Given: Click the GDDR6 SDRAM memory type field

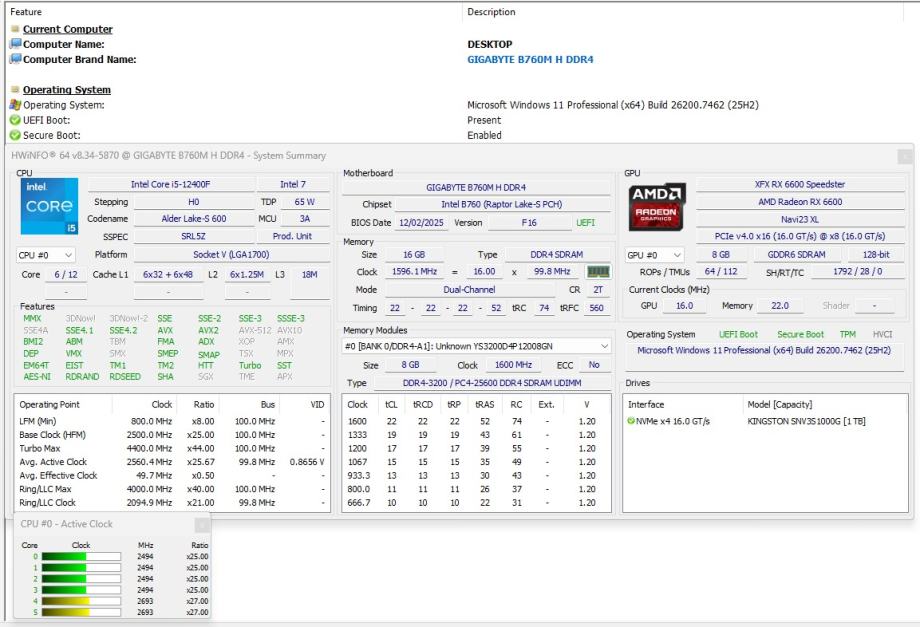Looking at the screenshot, I should pos(796,255).
